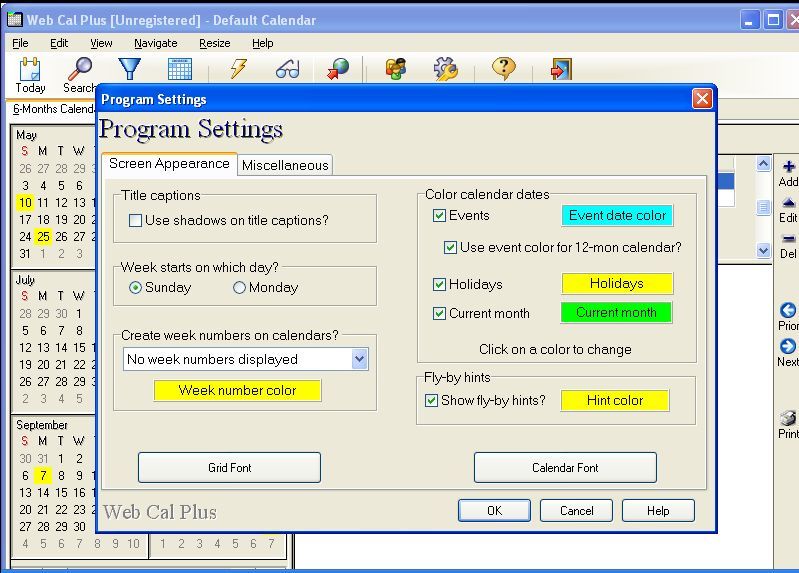Click the Grid Font button
Screen dimensions: 799x573
tap(229, 467)
